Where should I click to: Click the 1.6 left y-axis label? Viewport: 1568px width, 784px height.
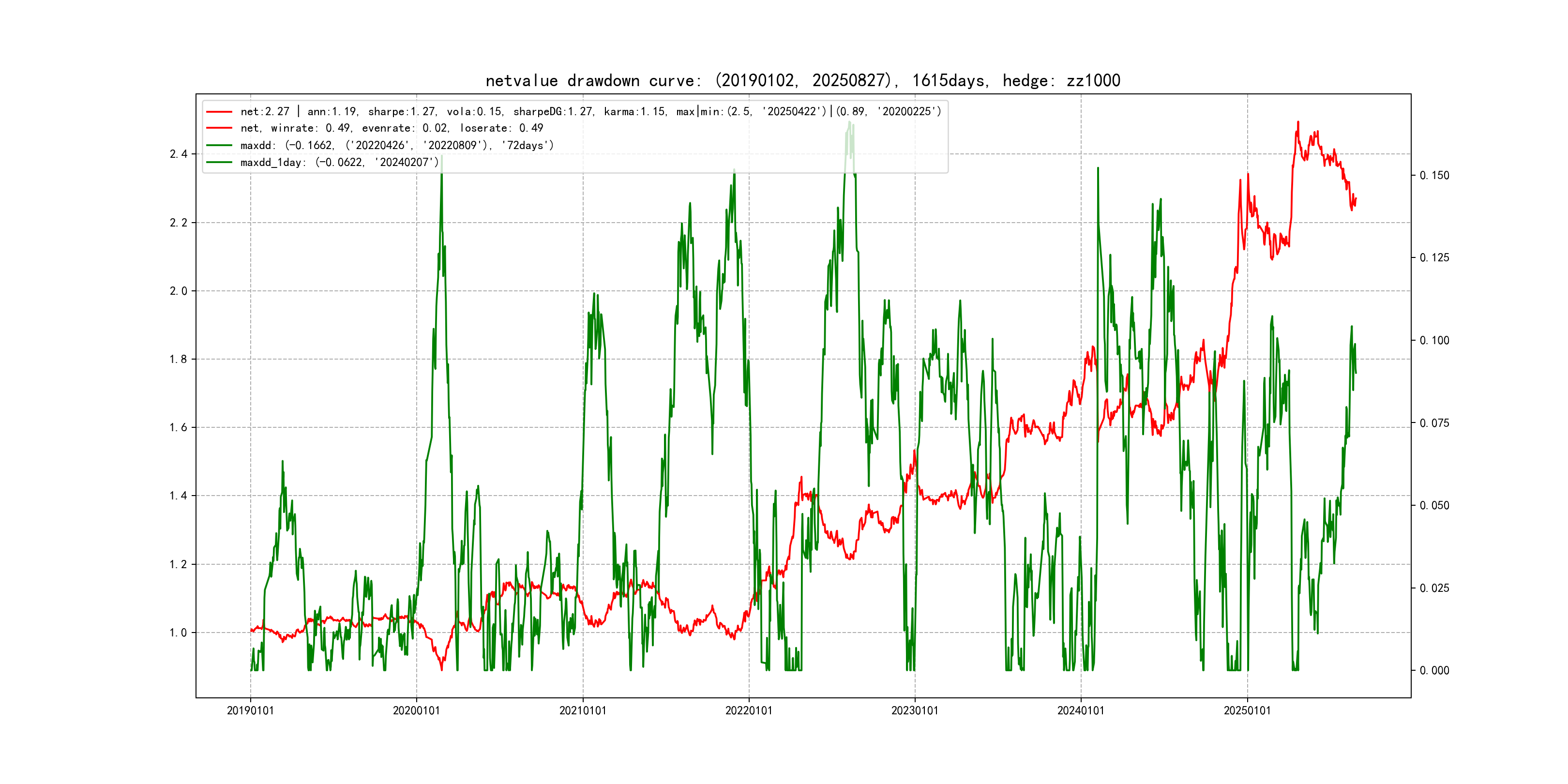[x=179, y=428]
